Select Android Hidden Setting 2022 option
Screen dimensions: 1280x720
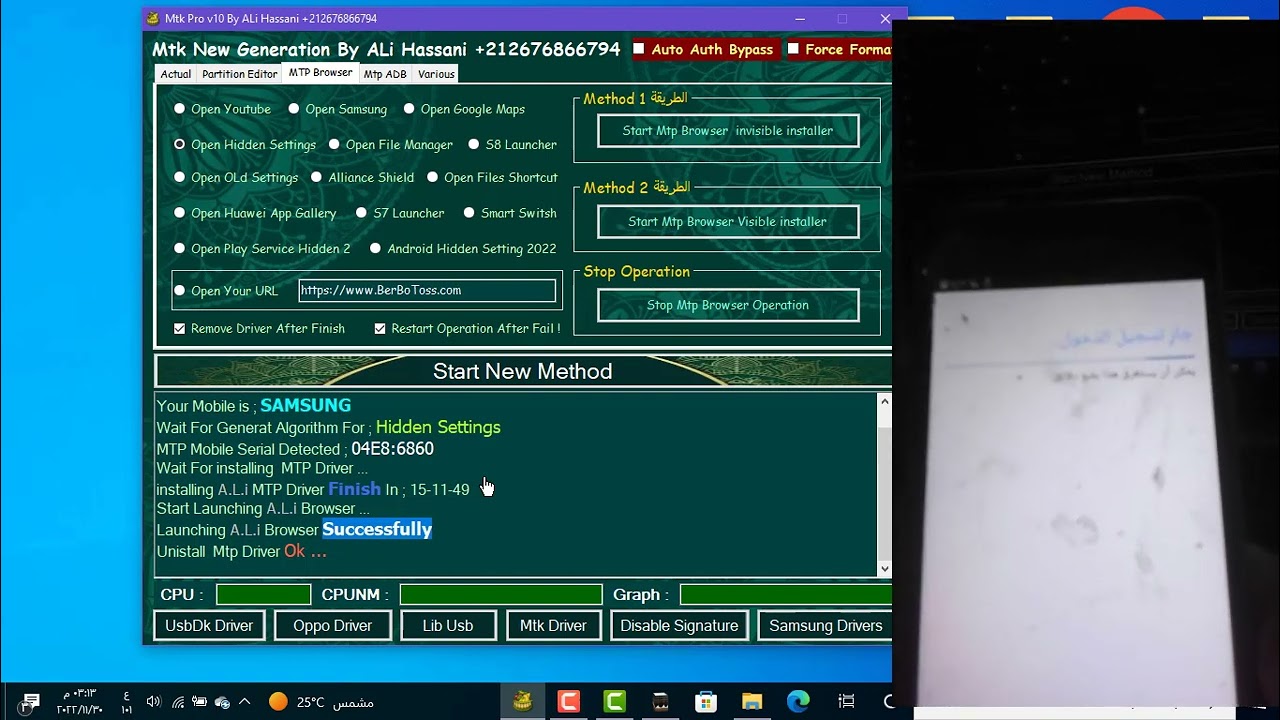click(x=375, y=248)
